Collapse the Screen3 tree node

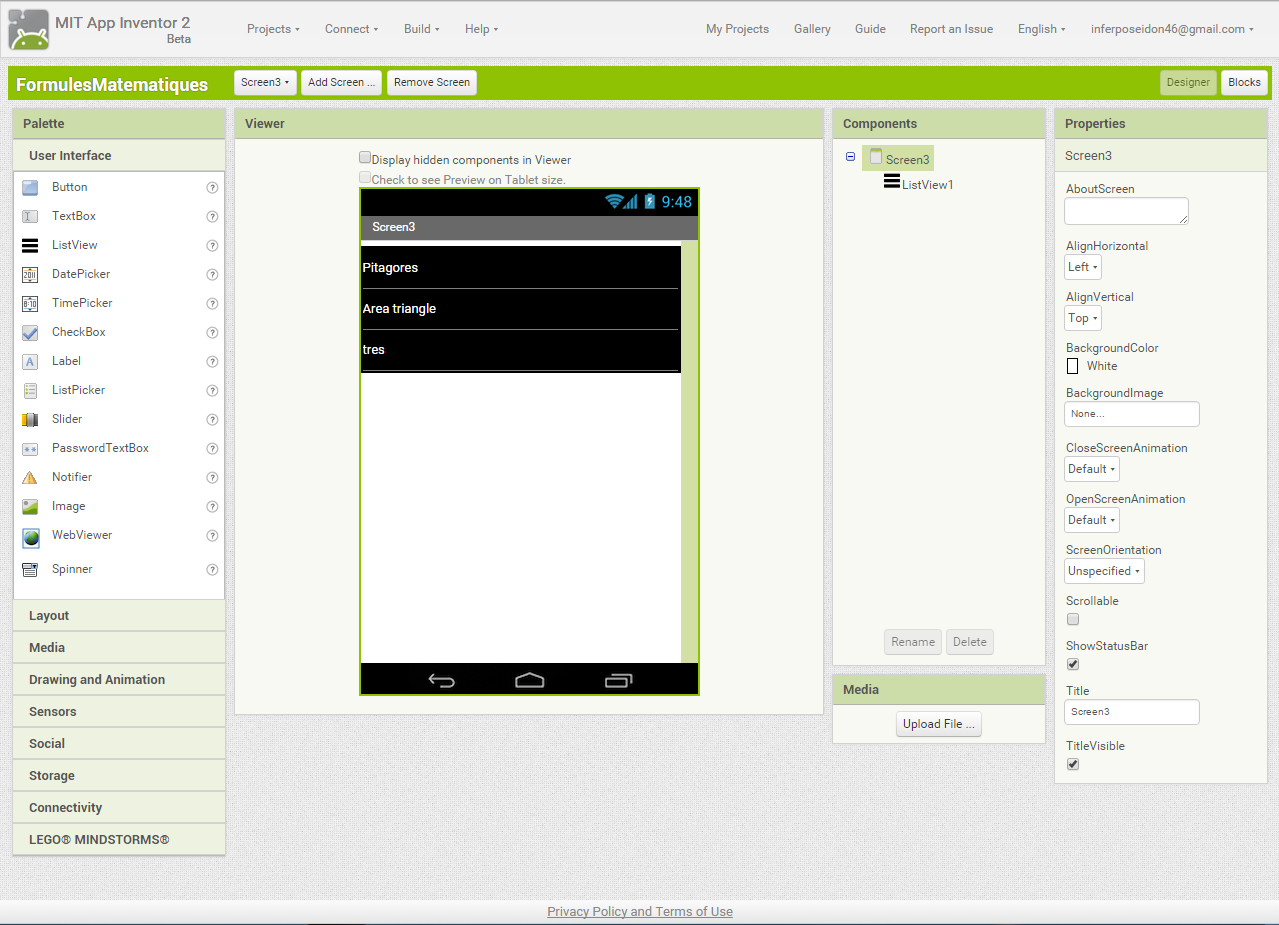[850, 157]
